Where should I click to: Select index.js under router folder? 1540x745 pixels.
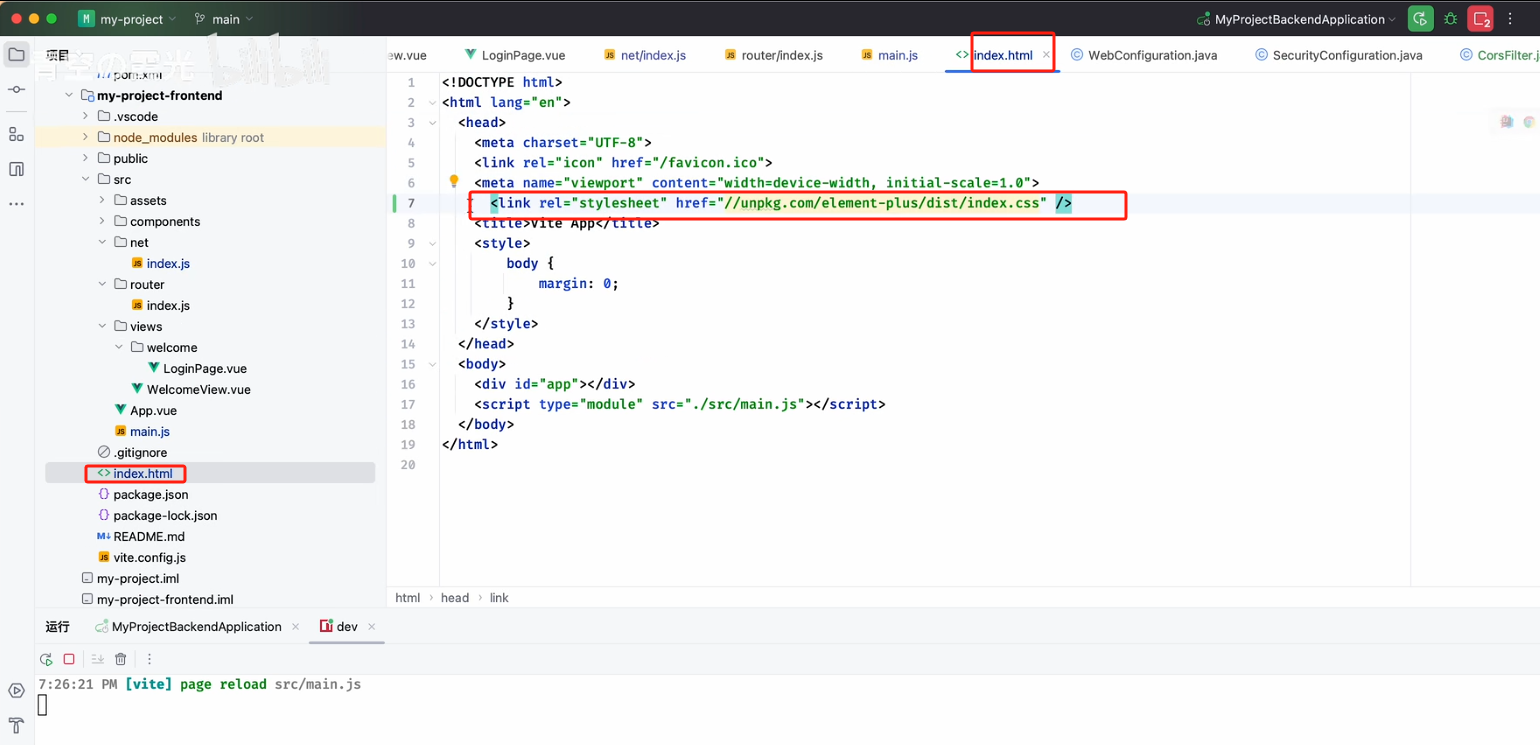tap(168, 306)
